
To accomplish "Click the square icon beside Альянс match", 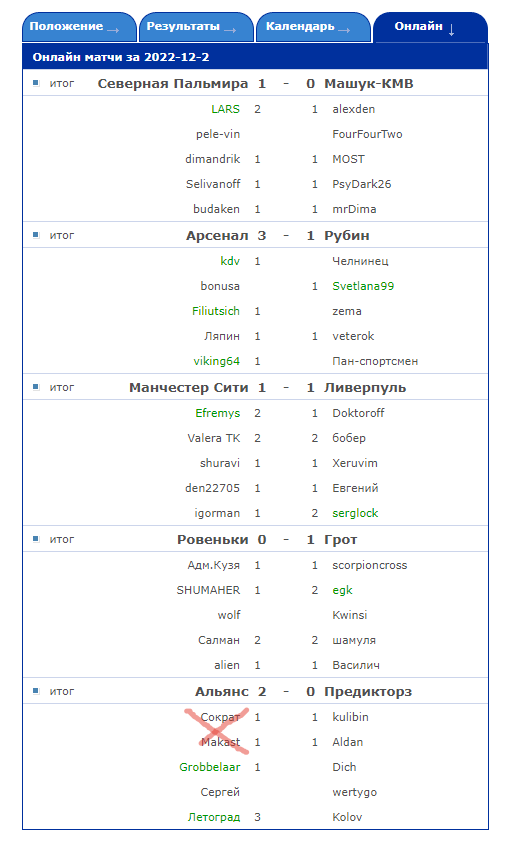I will [36, 691].
